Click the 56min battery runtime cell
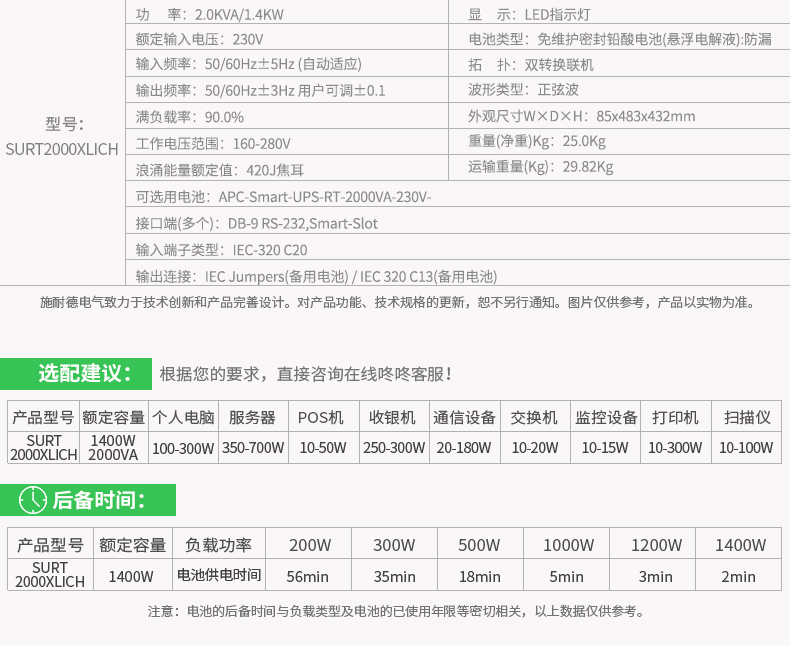Viewport: 790px width, 646px height. [x=308, y=576]
